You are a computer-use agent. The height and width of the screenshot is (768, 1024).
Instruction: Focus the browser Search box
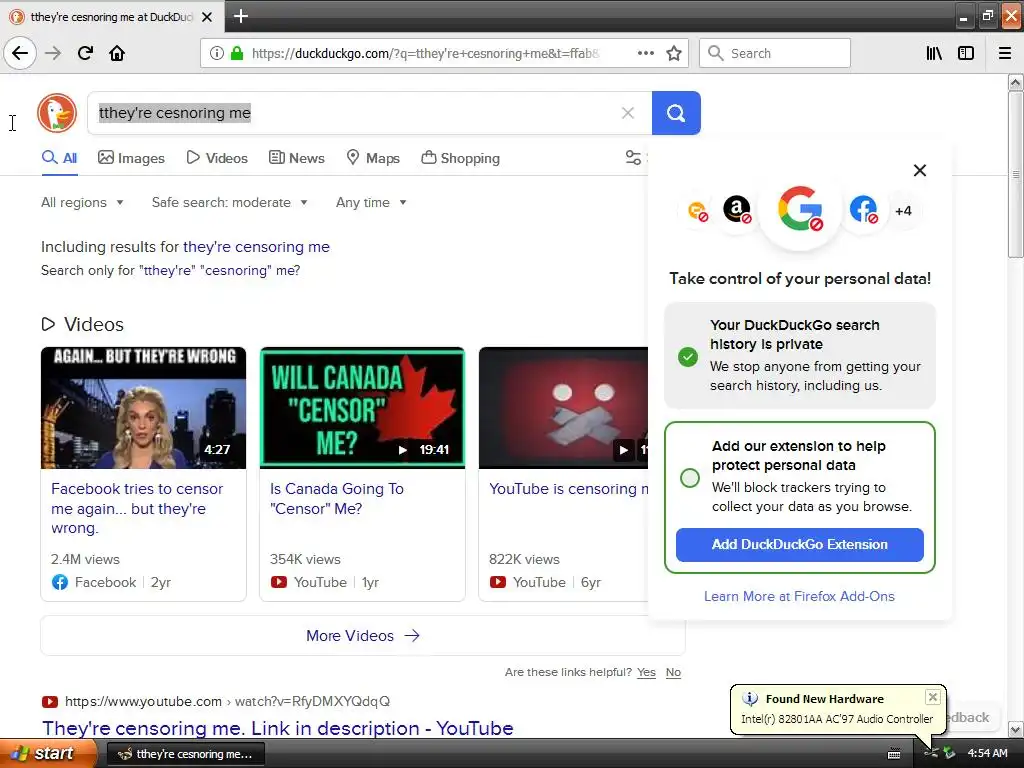[775, 53]
